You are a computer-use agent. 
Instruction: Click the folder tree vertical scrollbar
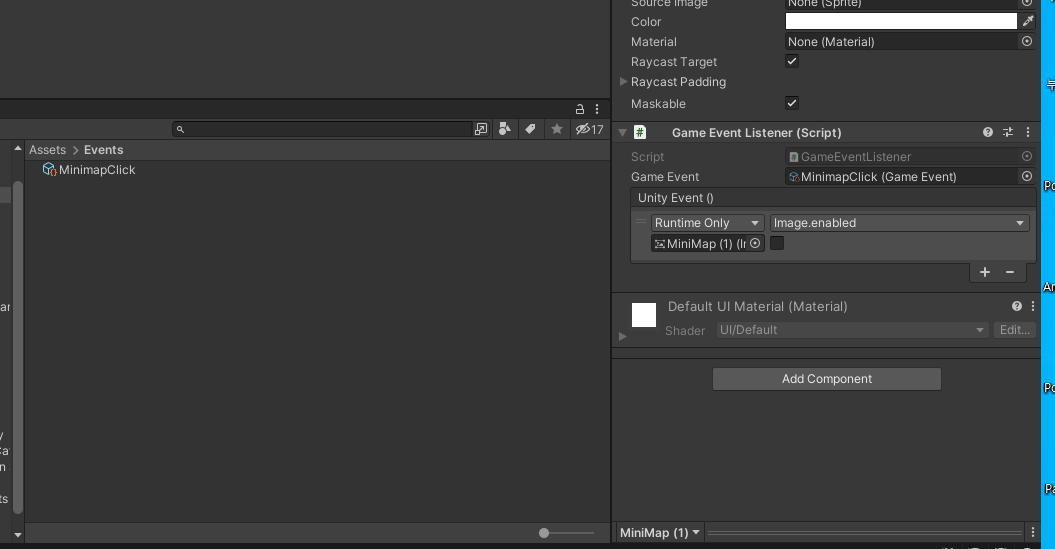point(18,346)
